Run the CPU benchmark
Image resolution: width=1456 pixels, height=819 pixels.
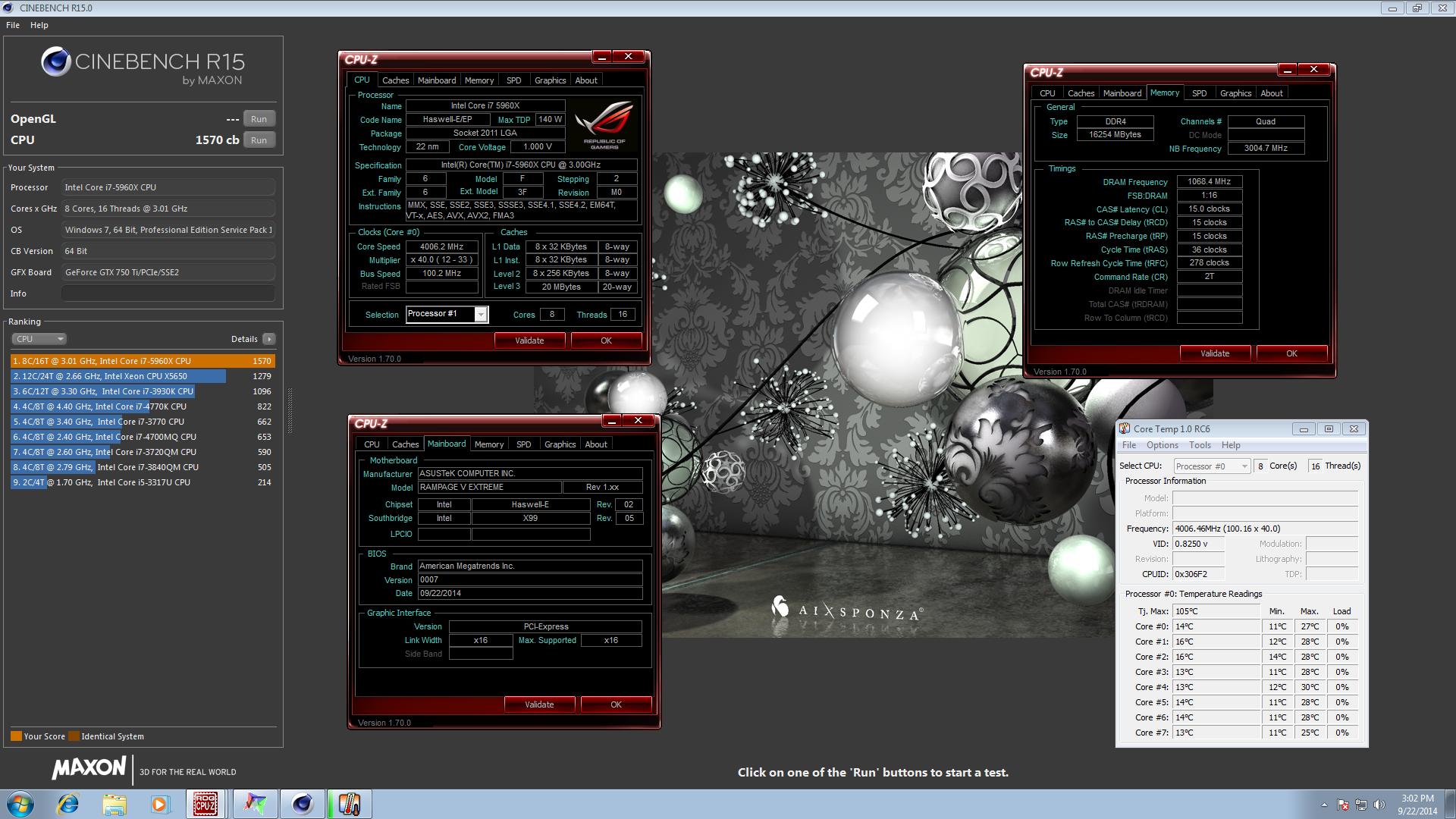coord(259,140)
